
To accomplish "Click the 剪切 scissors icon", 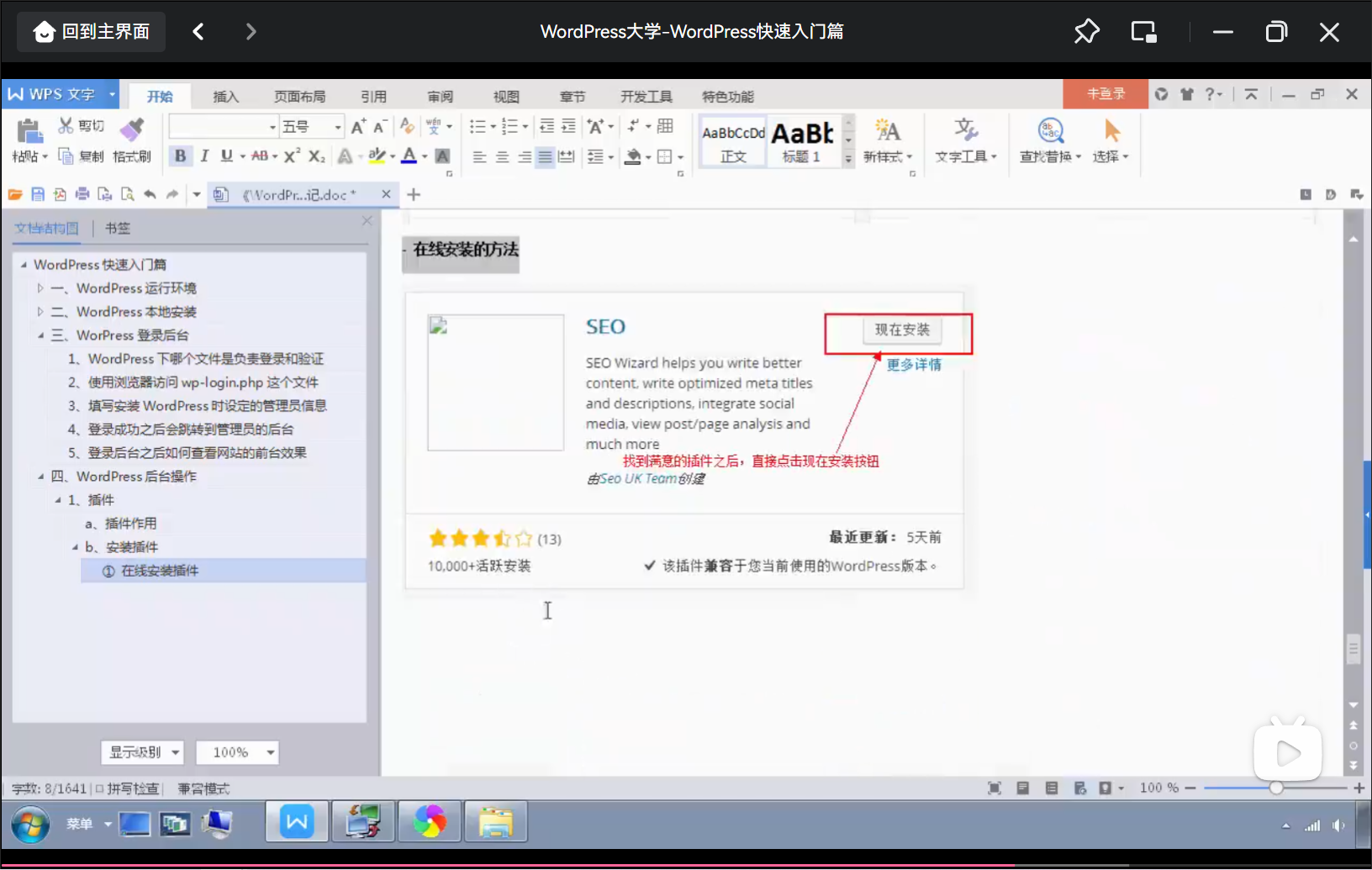I will click(66, 126).
